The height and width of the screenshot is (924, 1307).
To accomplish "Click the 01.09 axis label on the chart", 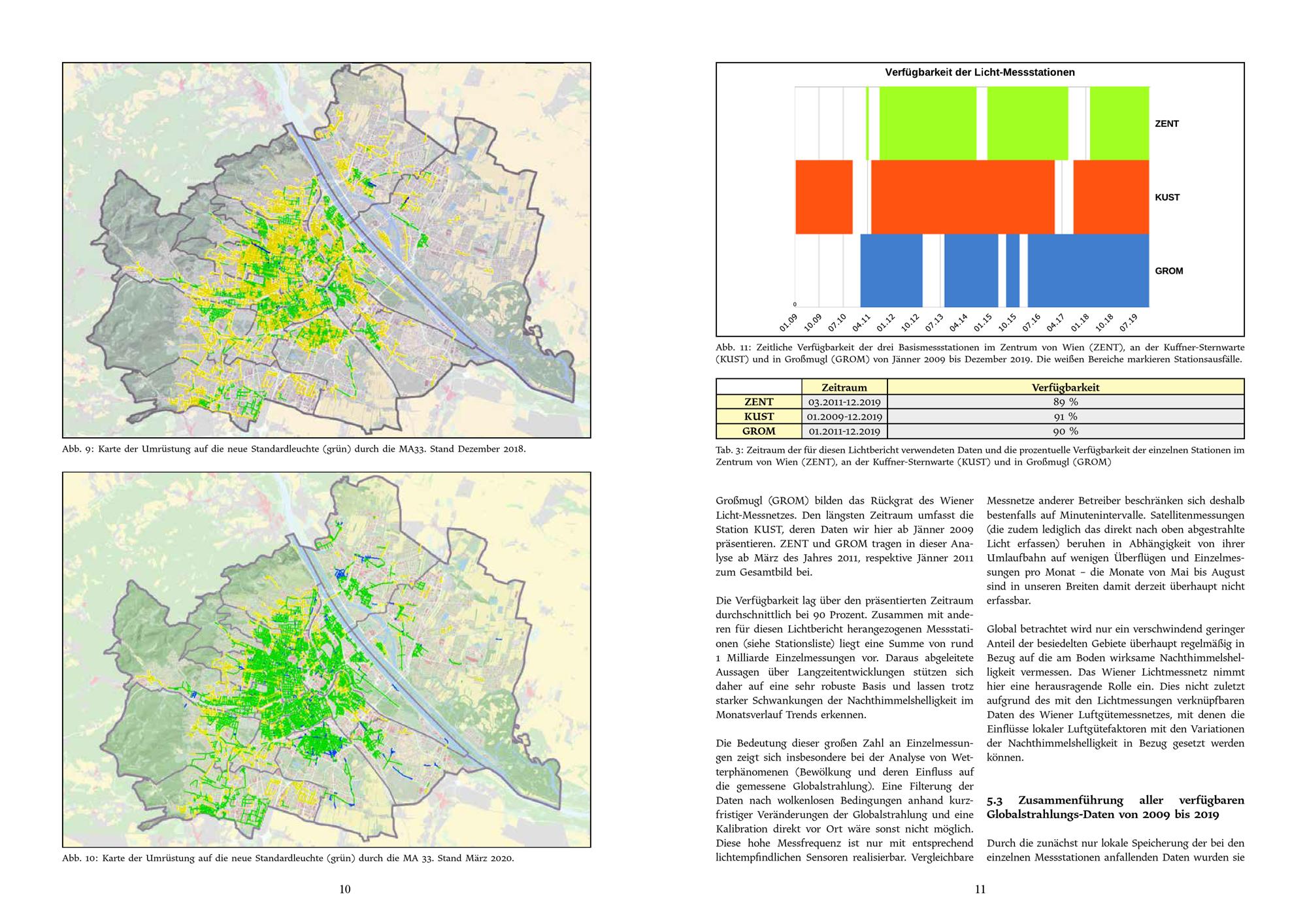I will point(789,322).
